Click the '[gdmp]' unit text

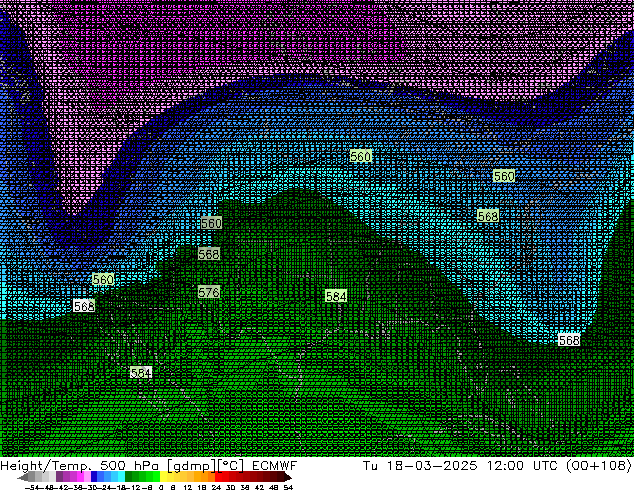[192, 466]
